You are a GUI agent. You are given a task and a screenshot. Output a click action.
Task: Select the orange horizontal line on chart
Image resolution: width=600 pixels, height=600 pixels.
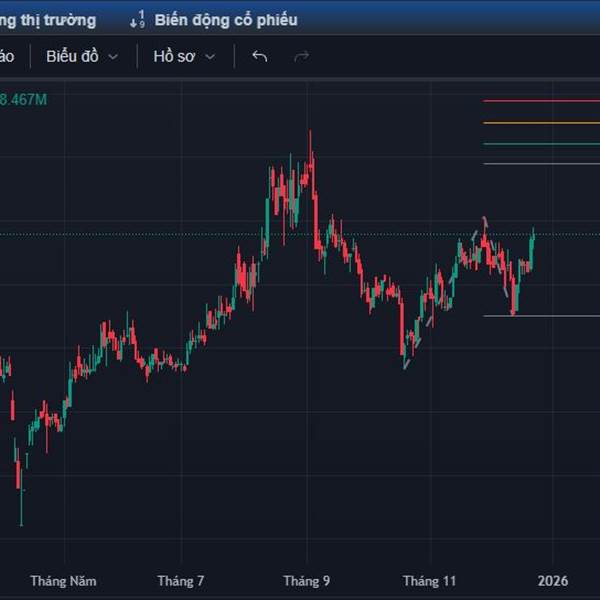tap(540, 123)
